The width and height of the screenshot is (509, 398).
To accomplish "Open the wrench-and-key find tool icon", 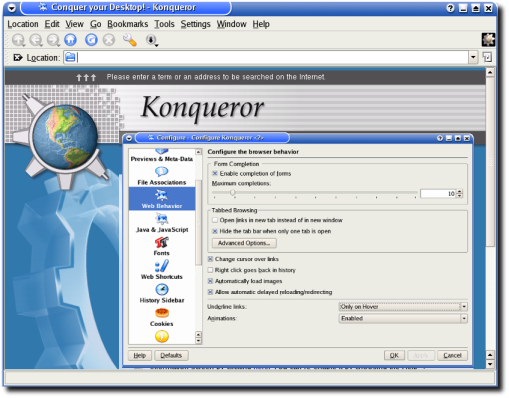I will click(130, 40).
